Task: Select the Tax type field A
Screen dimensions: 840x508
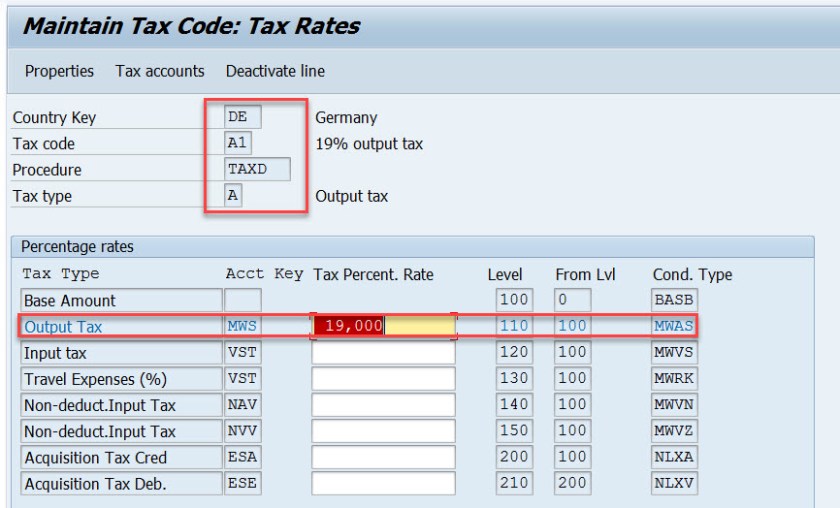Action: 233,195
